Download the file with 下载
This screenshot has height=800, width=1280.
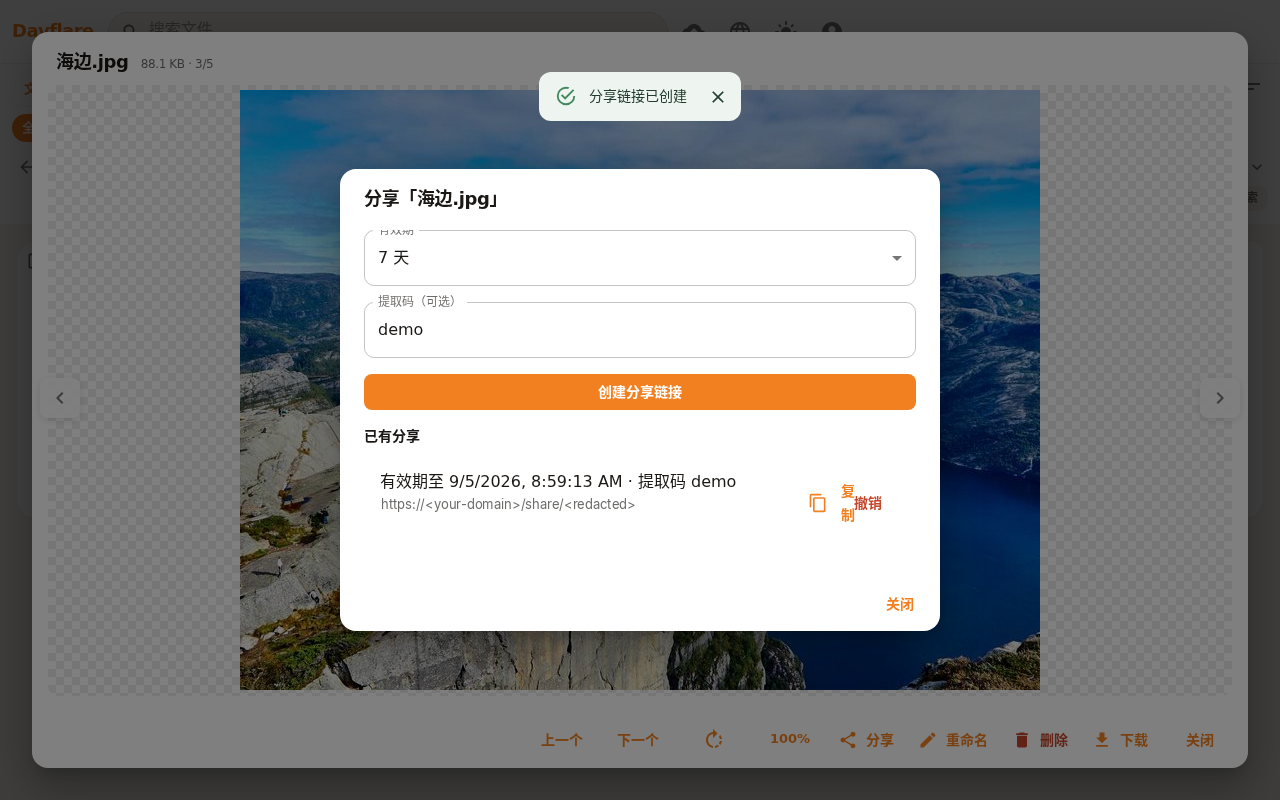1121,740
